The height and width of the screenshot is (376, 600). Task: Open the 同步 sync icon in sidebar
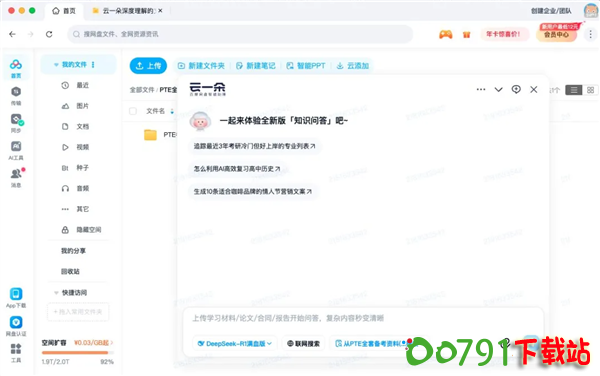[16, 123]
